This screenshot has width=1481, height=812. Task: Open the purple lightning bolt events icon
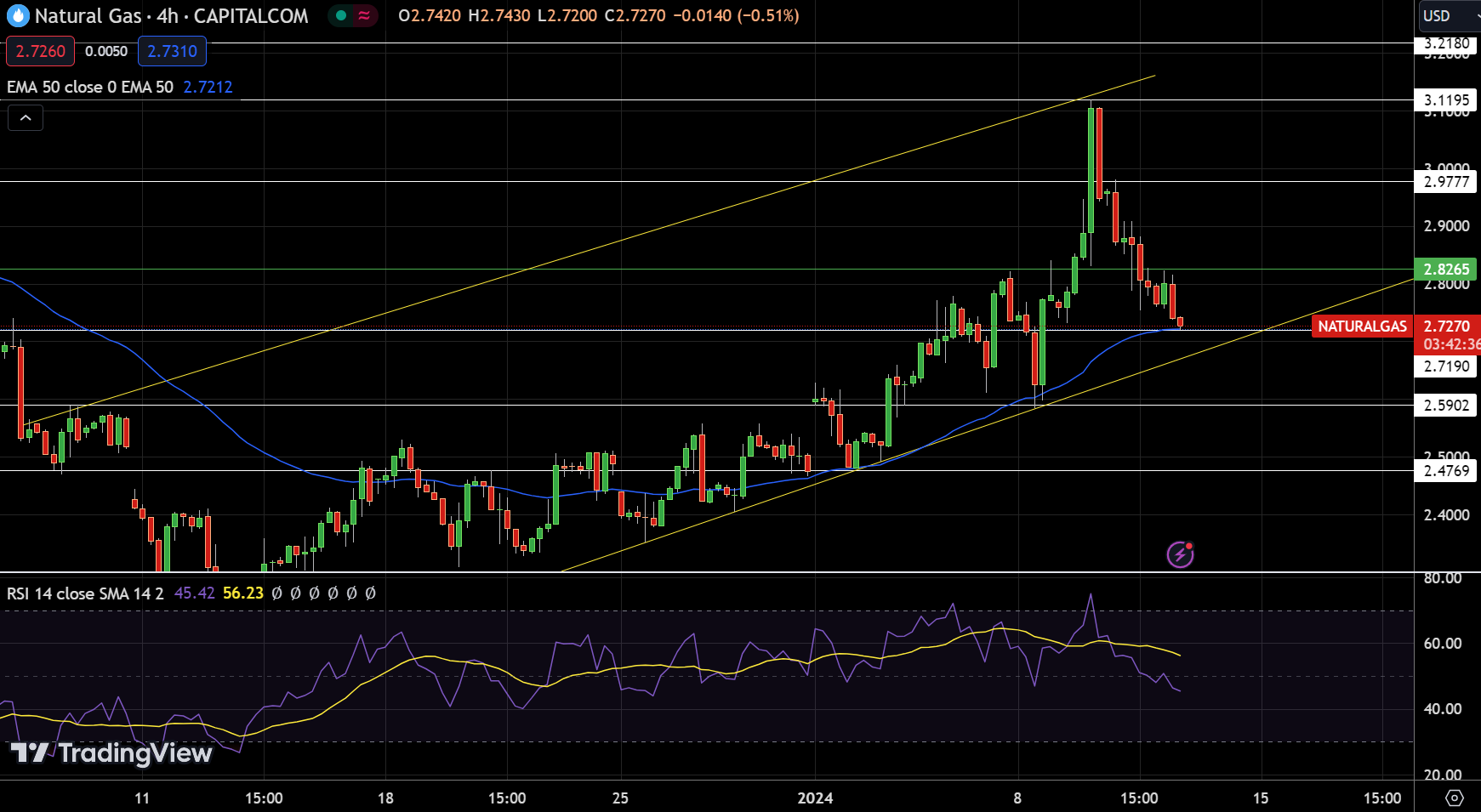tap(1180, 554)
